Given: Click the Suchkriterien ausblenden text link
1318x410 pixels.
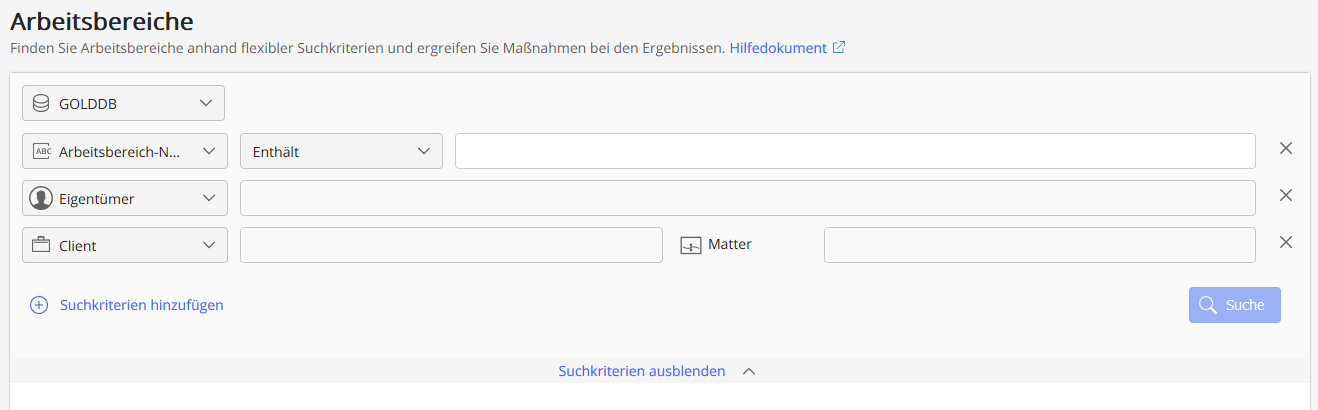Looking at the screenshot, I should coord(641,371).
